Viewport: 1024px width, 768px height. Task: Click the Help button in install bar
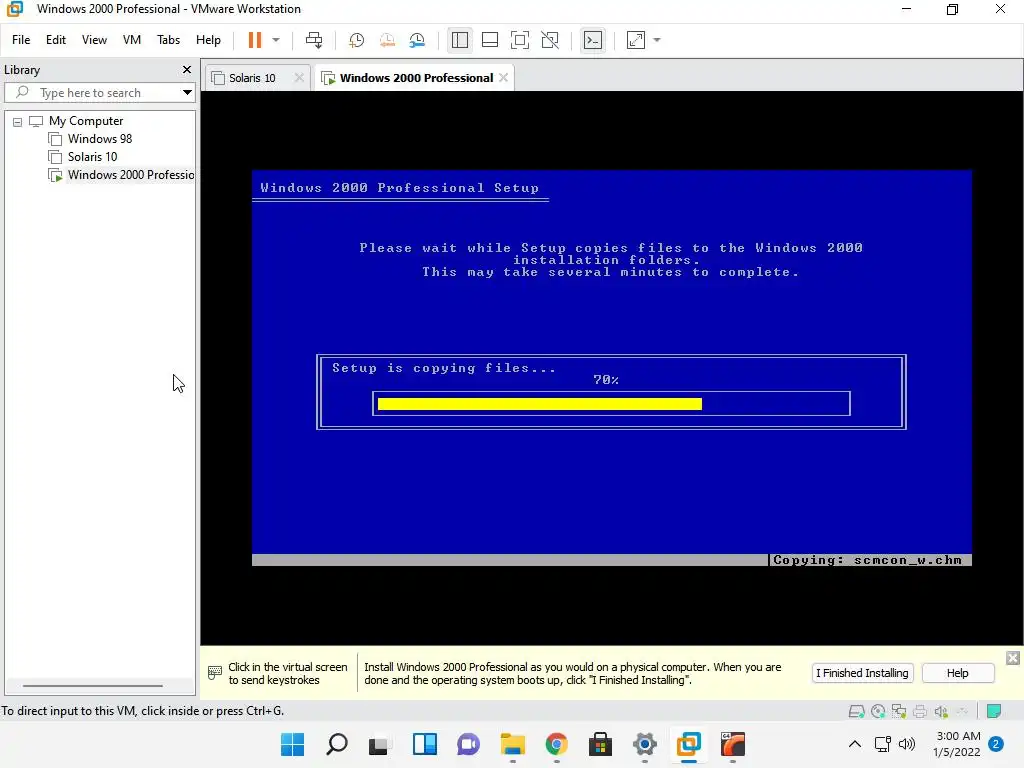point(957,673)
